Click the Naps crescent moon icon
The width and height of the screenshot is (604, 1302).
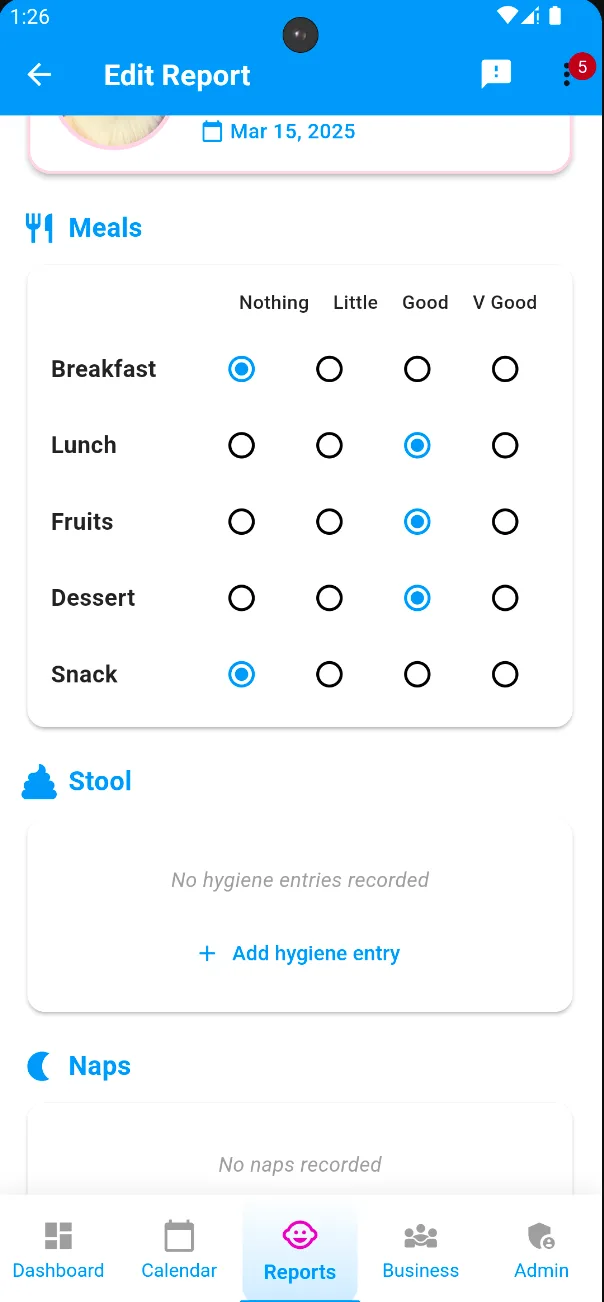(x=38, y=1065)
